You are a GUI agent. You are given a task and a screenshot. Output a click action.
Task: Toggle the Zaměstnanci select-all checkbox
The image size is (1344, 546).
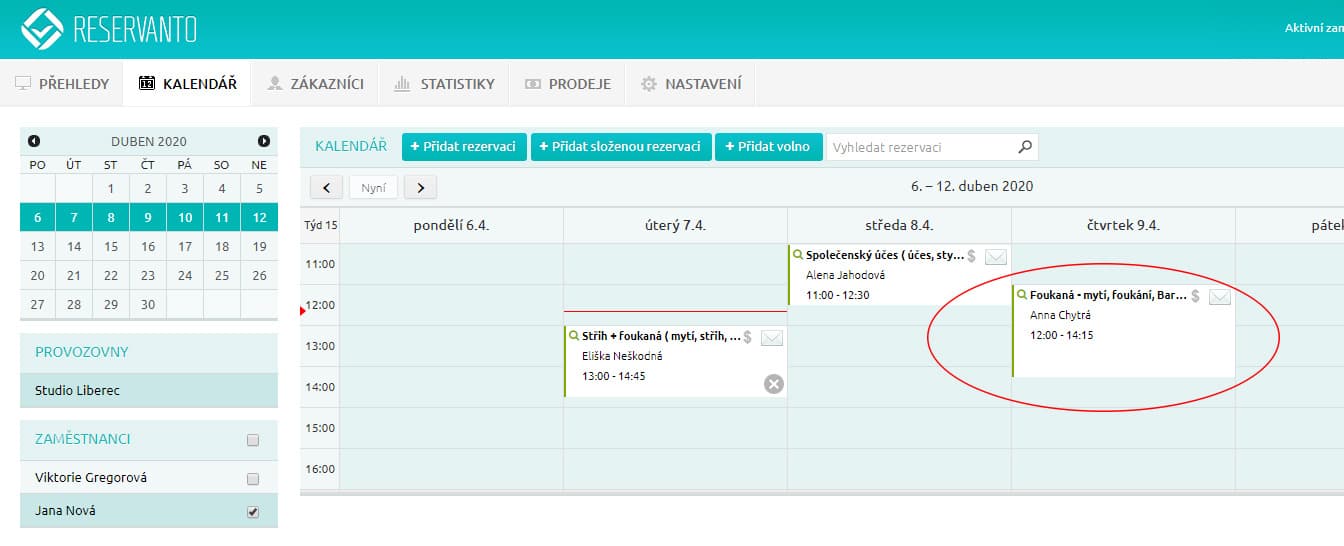[253, 440]
